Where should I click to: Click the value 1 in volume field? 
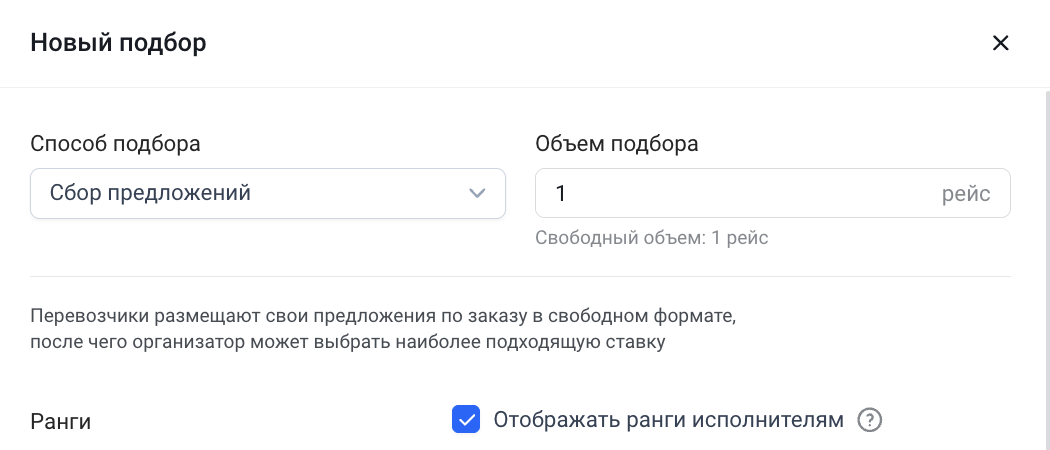tap(560, 194)
